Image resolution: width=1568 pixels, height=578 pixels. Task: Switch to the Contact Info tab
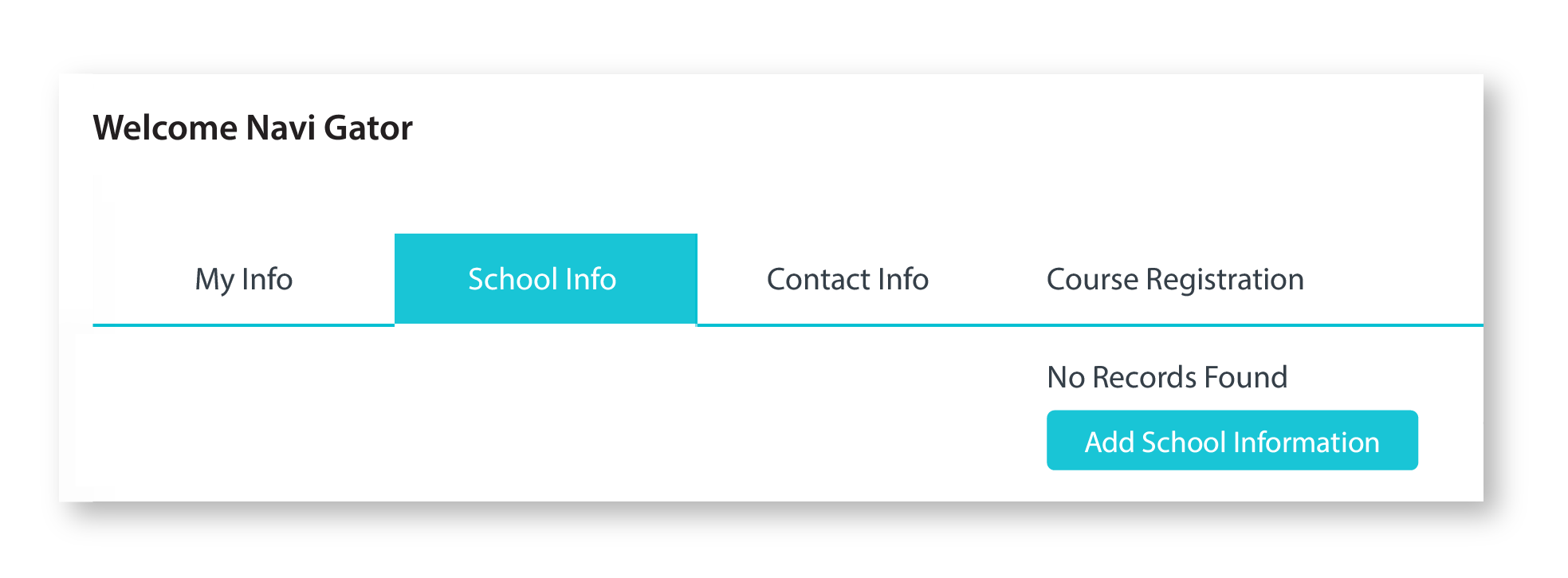[x=847, y=280]
